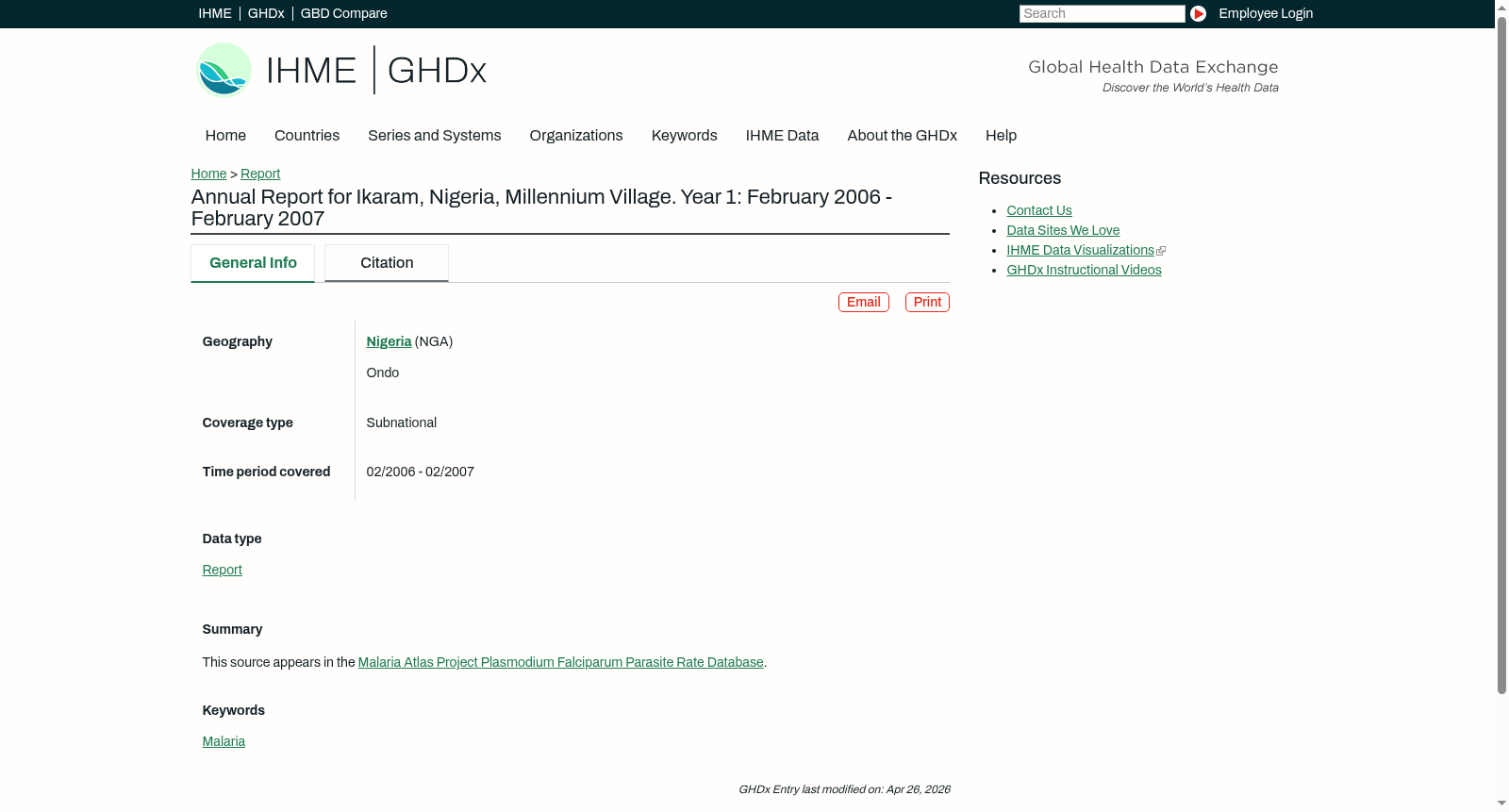Click the Annual Report page title
This screenshot has width=1509, height=812.
(x=541, y=207)
